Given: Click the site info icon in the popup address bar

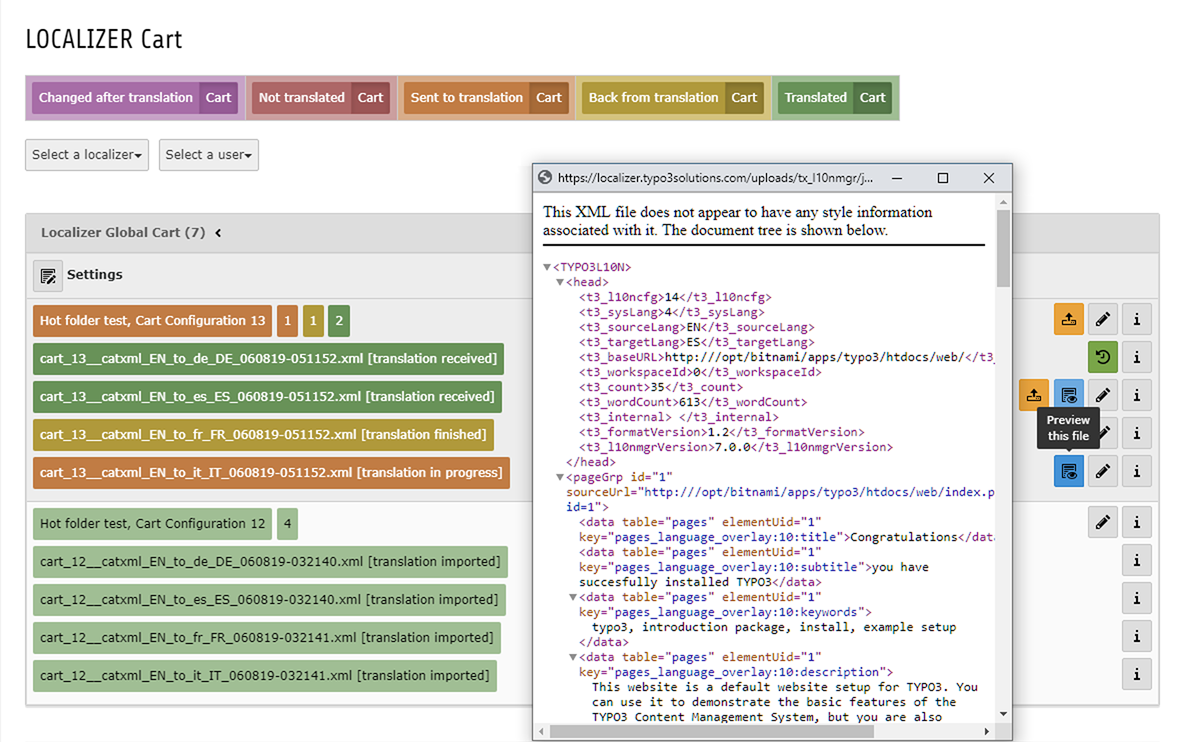Looking at the screenshot, I should pyautogui.click(x=545, y=177).
